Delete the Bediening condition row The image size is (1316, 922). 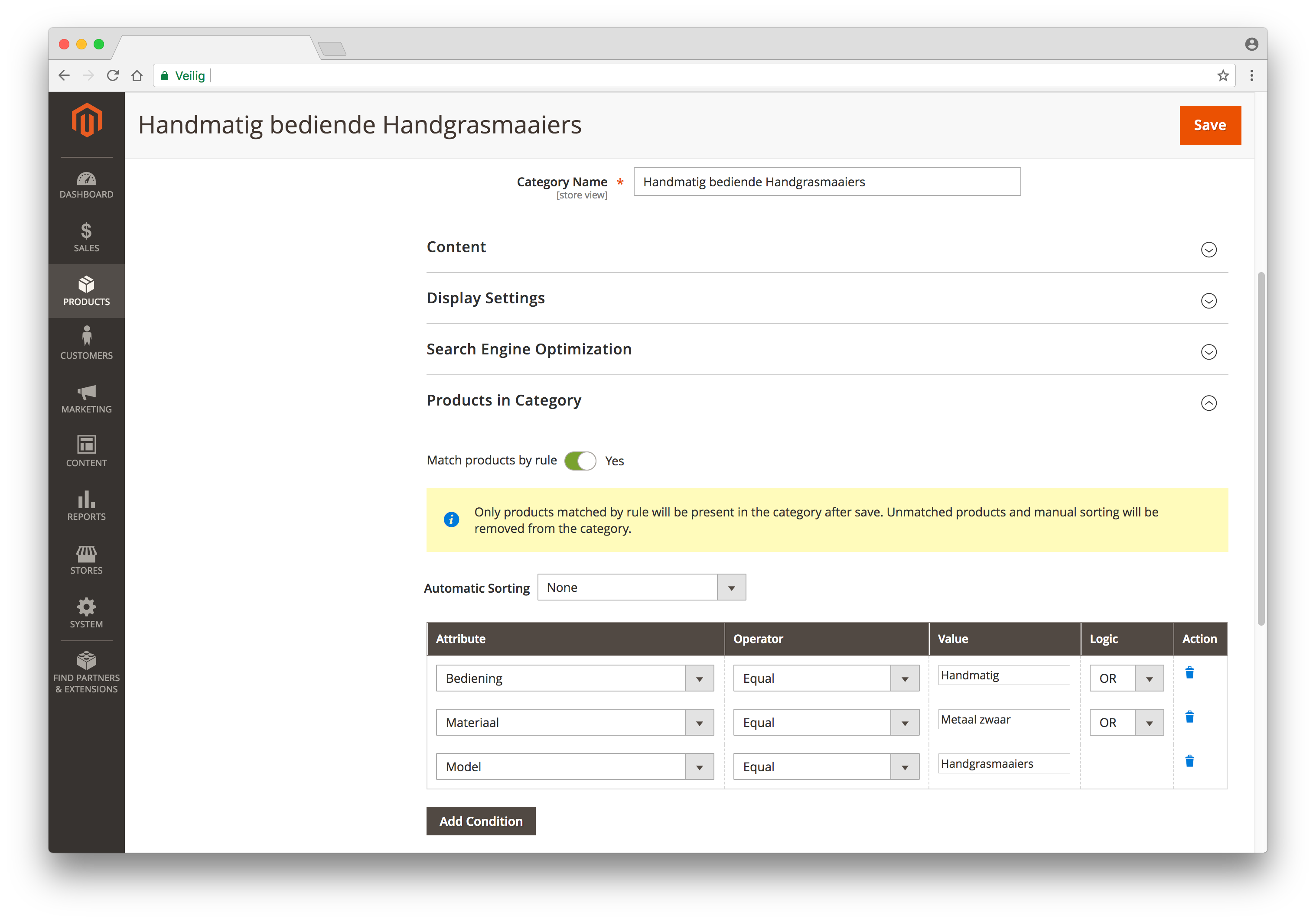[x=1189, y=673]
